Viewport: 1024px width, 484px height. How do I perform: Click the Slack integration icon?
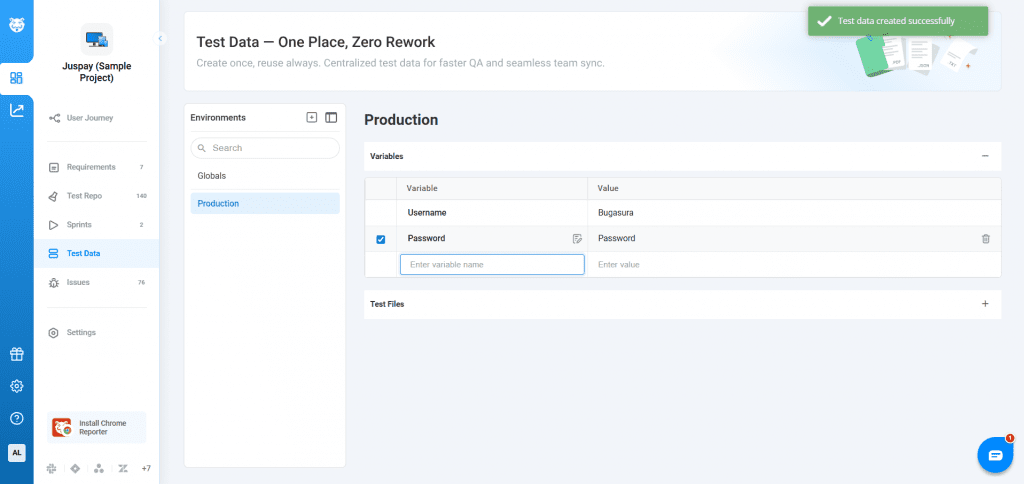tap(51, 468)
